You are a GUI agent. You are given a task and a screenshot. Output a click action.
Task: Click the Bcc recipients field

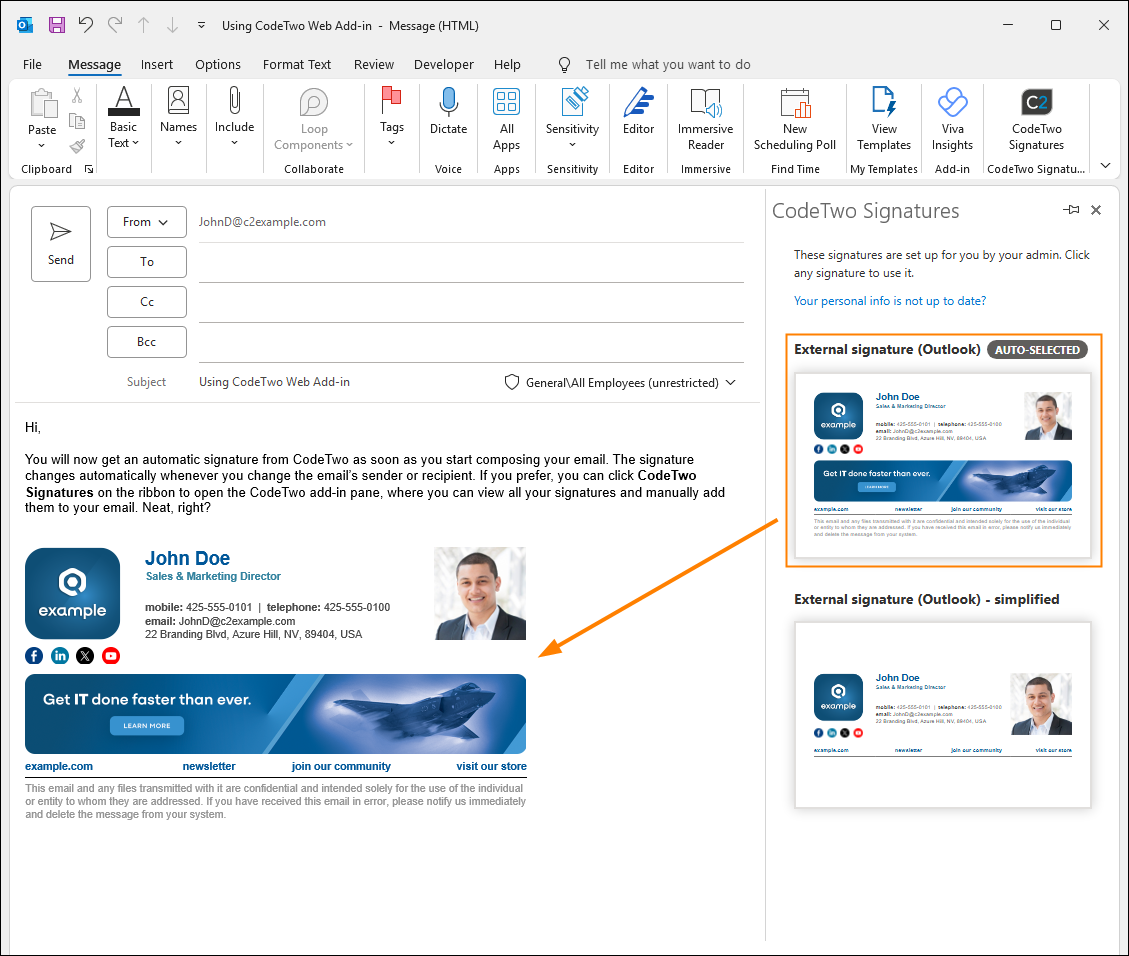pos(471,343)
